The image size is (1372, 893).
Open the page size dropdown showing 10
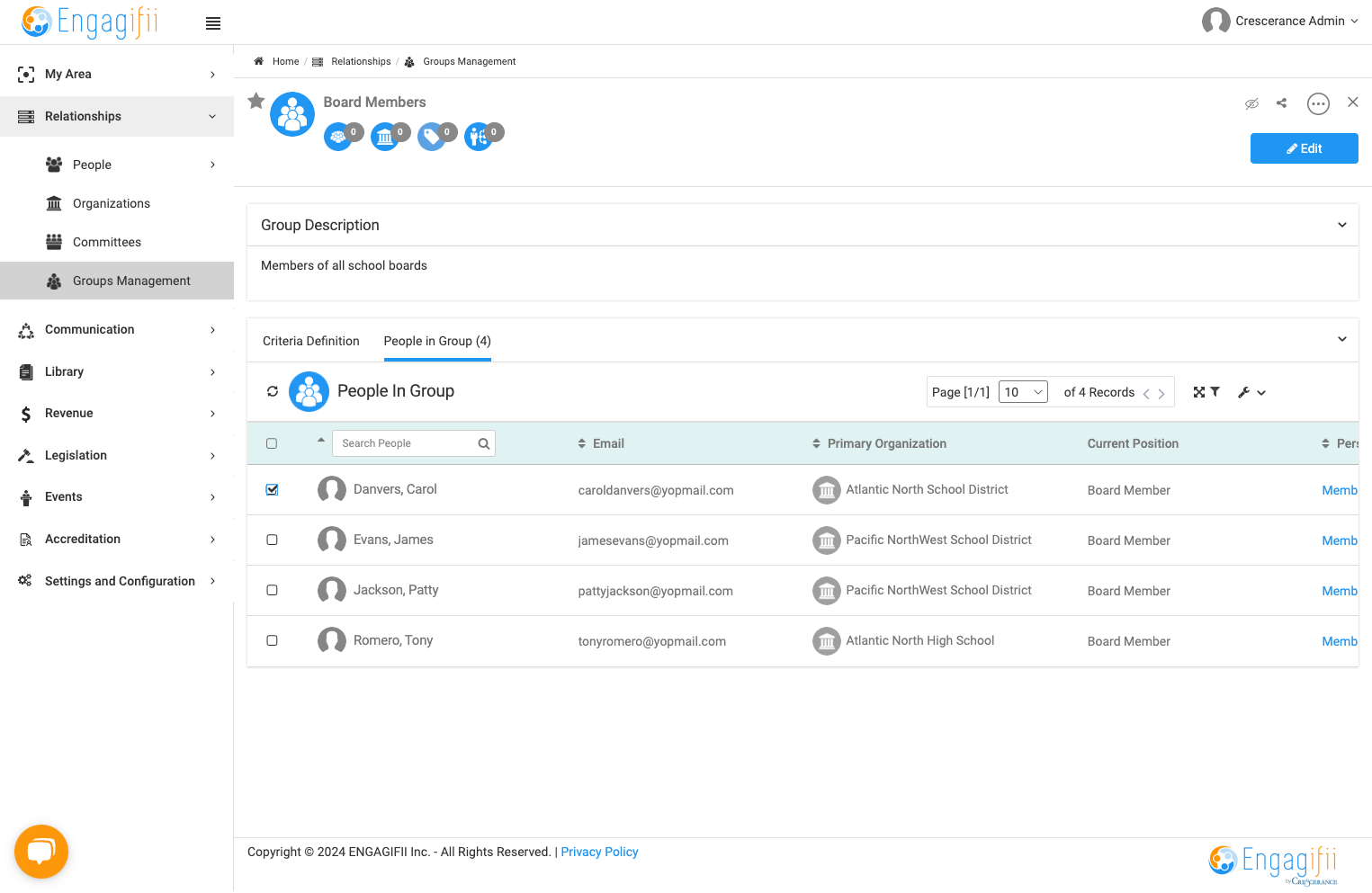(1023, 392)
